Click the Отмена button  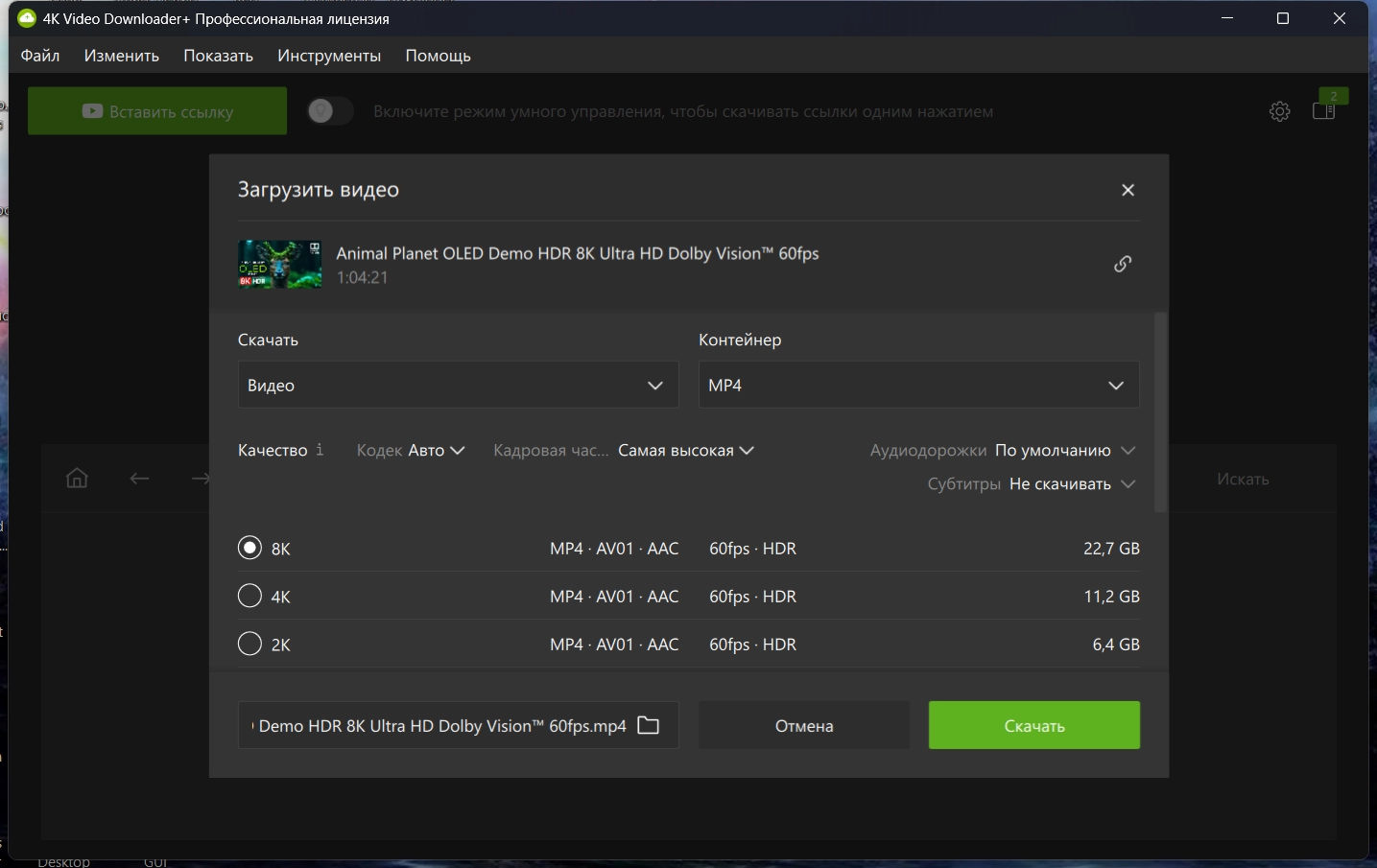coord(804,725)
